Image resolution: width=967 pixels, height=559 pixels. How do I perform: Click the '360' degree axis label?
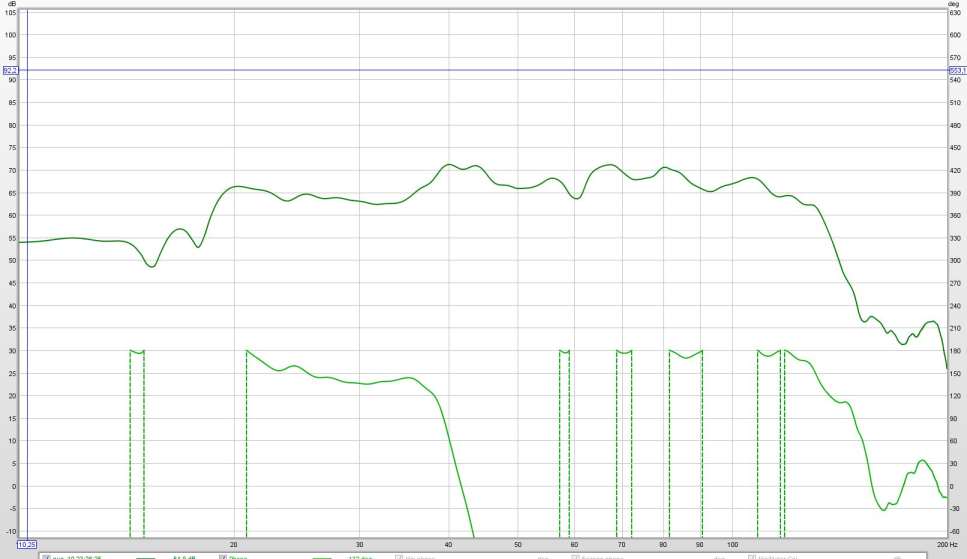click(955, 215)
